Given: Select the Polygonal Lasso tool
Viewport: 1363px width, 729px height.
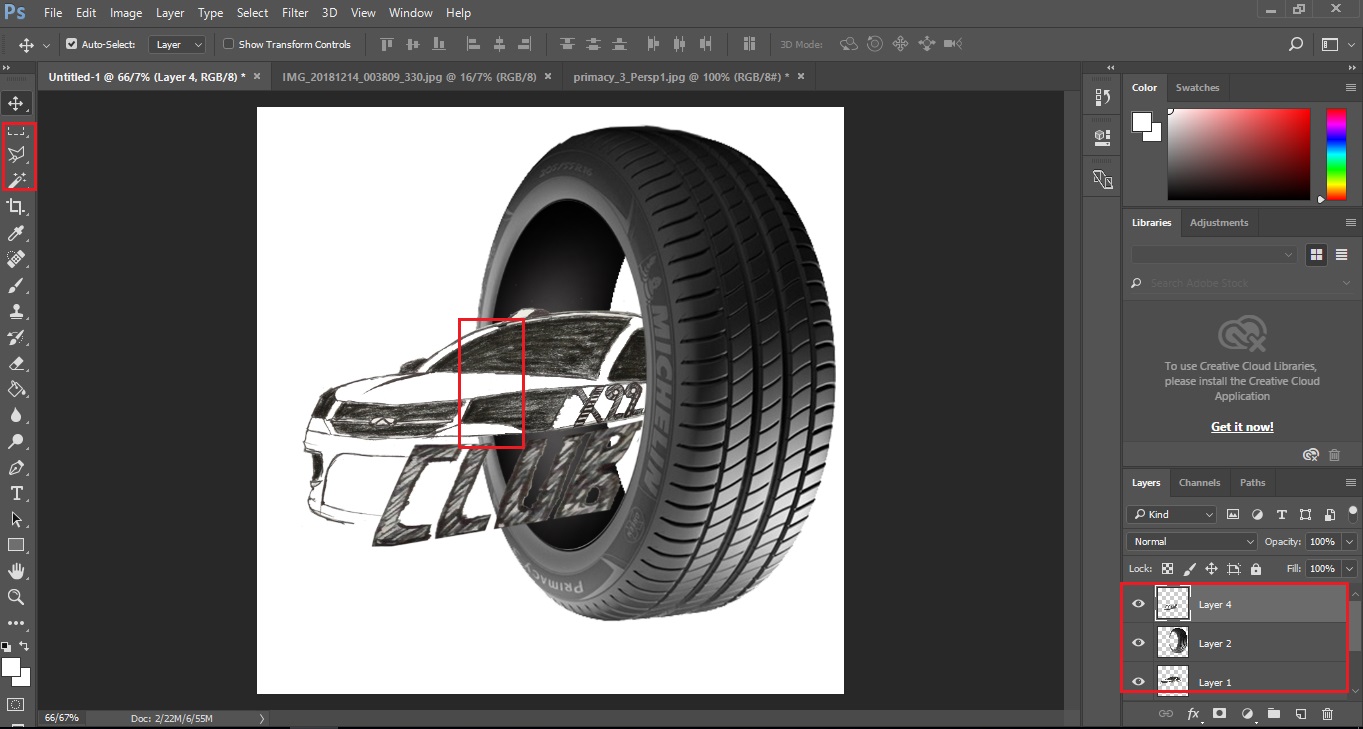Looking at the screenshot, I should [x=16, y=155].
